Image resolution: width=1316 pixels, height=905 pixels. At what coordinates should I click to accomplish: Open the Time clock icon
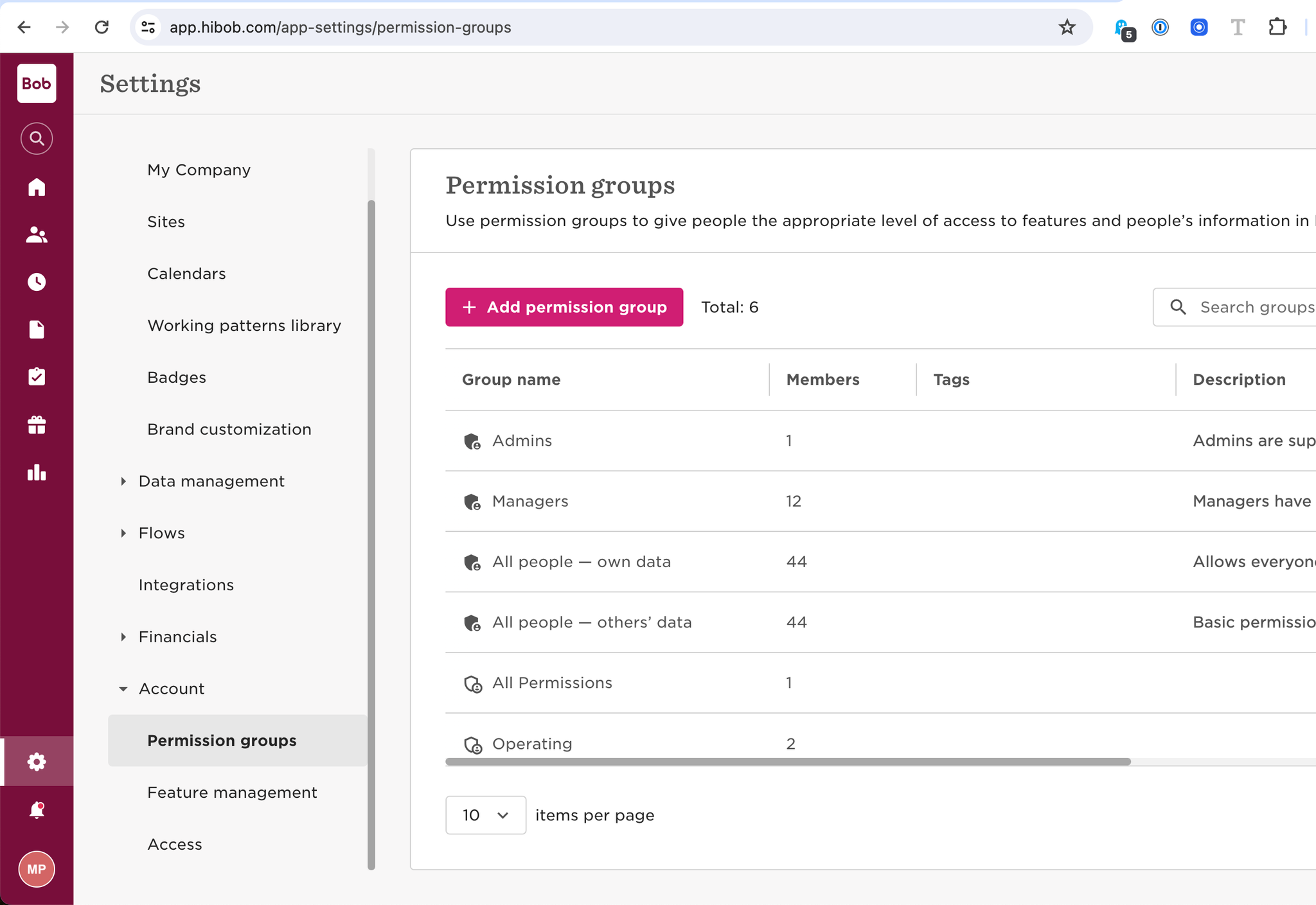pyautogui.click(x=37, y=282)
